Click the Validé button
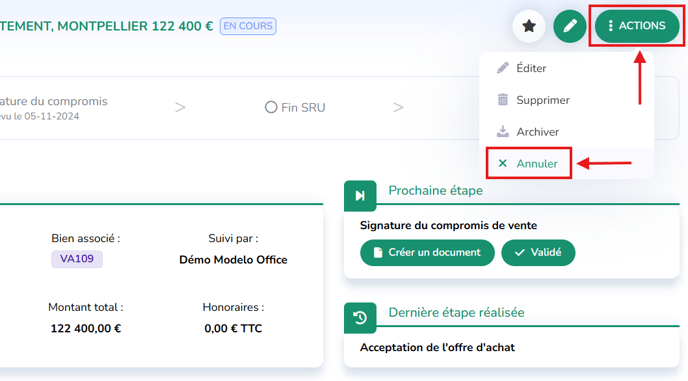The image size is (688, 381). pyautogui.click(x=538, y=252)
